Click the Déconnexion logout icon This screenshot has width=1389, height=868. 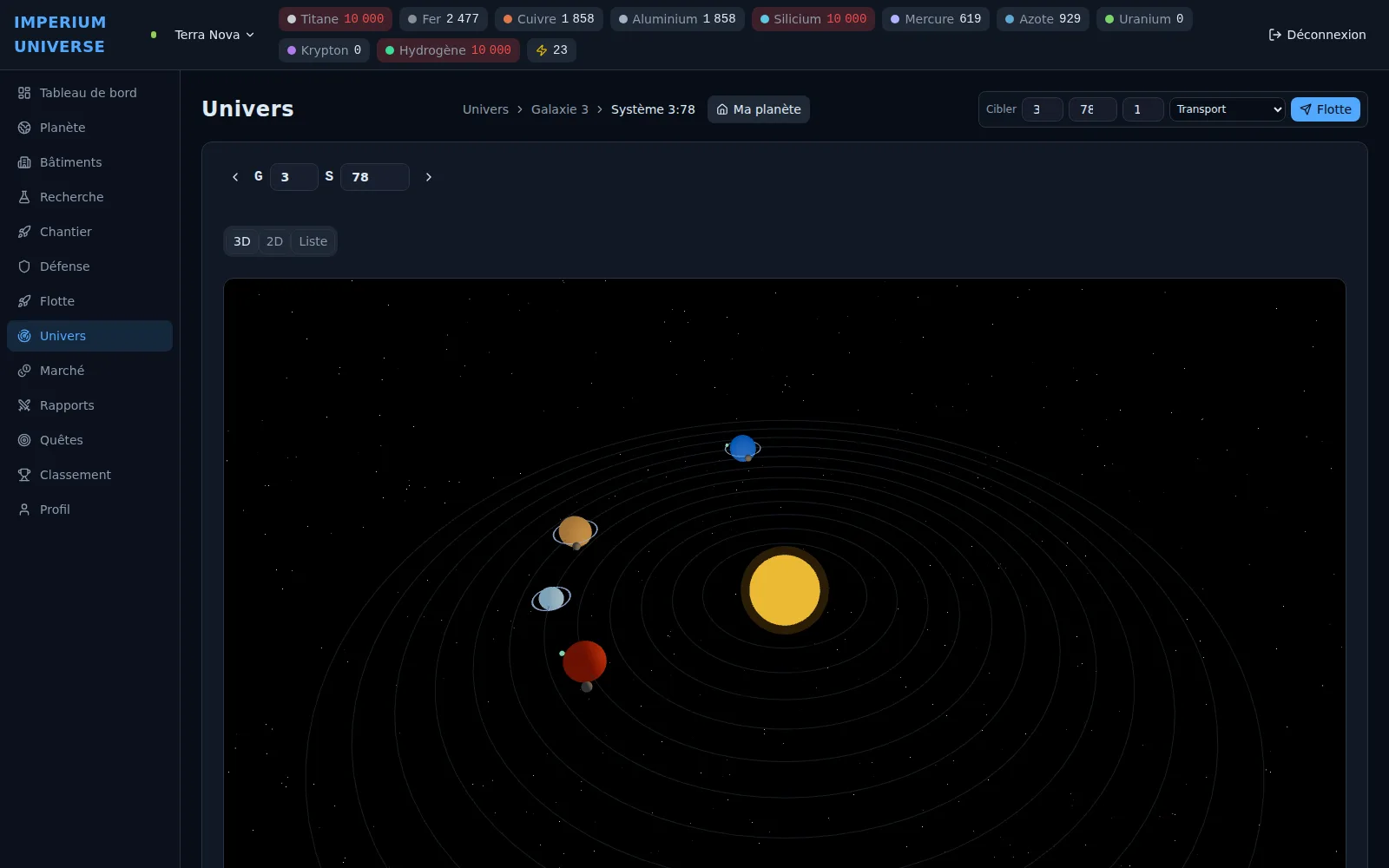point(1274,35)
